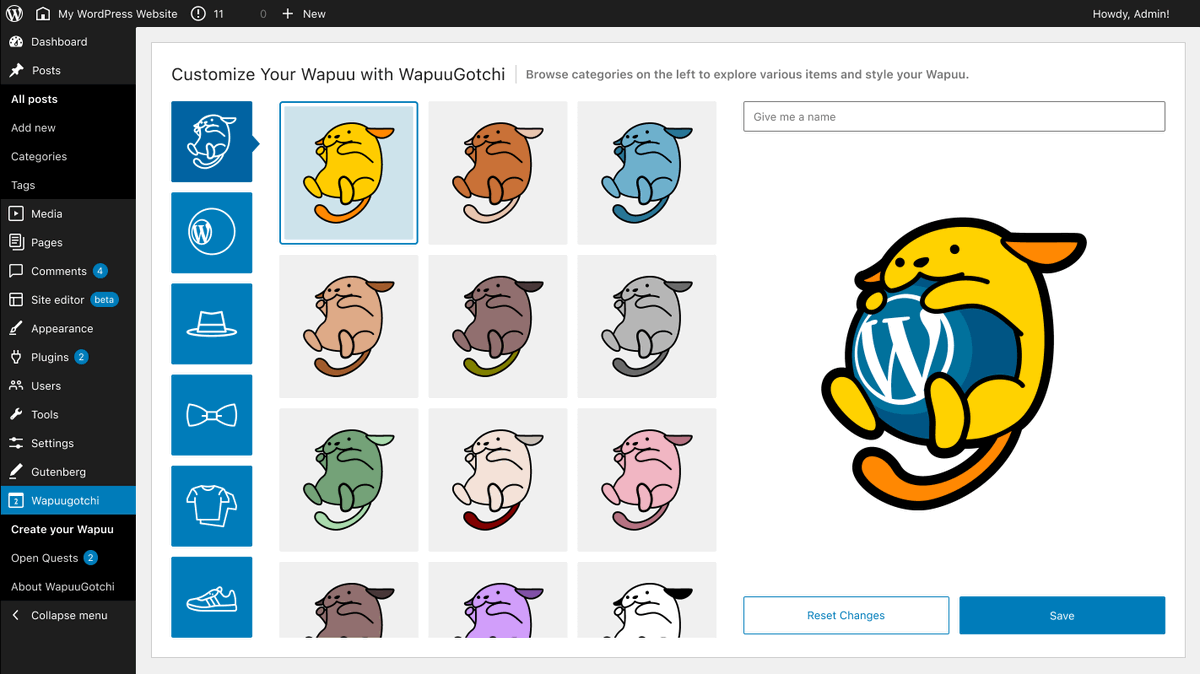Image resolution: width=1200 pixels, height=674 pixels.
Task: Click the Comments count badge 4
Action: (100, 271)
